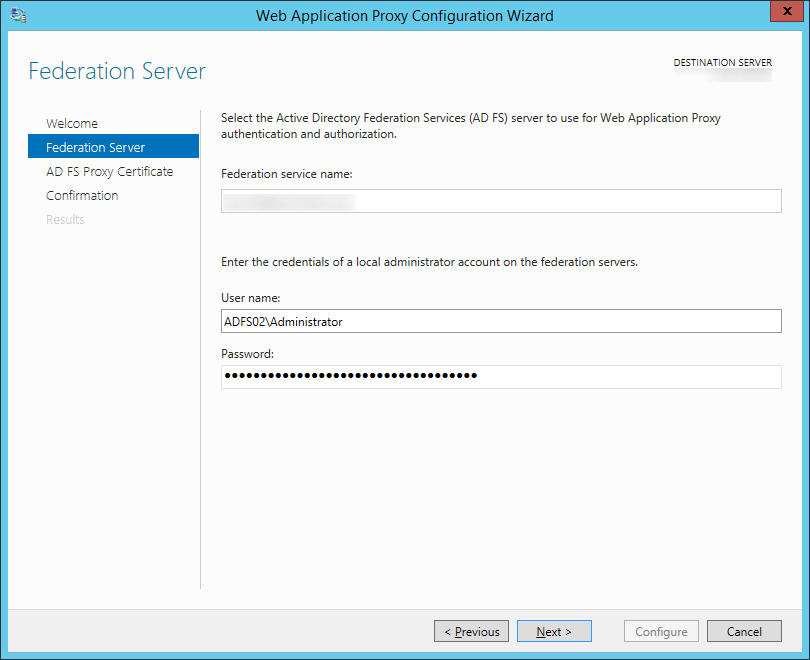Image resolution: width=810 pixels, height=660 pixels.
Task: Open the AD FS Proxy Certificate step
Action: pos(110,171)
